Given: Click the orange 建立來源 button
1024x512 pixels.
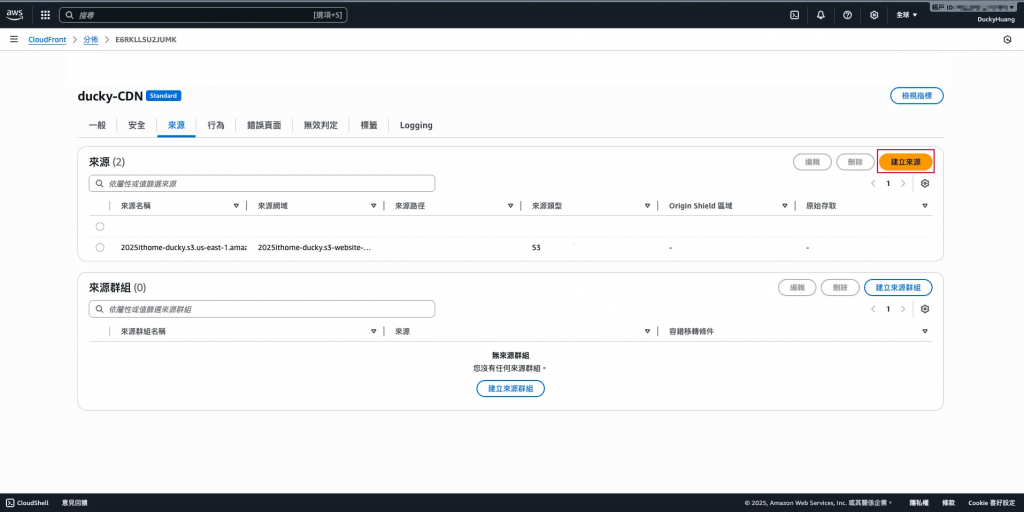Looking at the screenshot, I should (x=905, y=162).
